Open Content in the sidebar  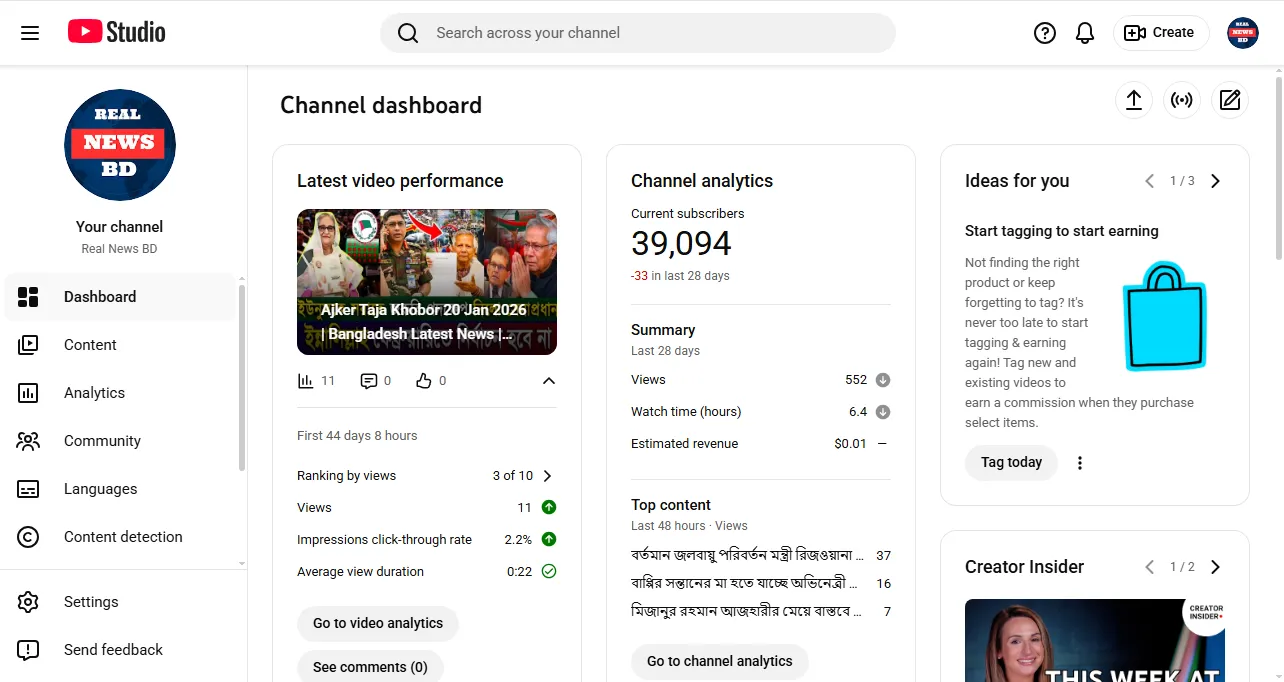tap(120, 345)
